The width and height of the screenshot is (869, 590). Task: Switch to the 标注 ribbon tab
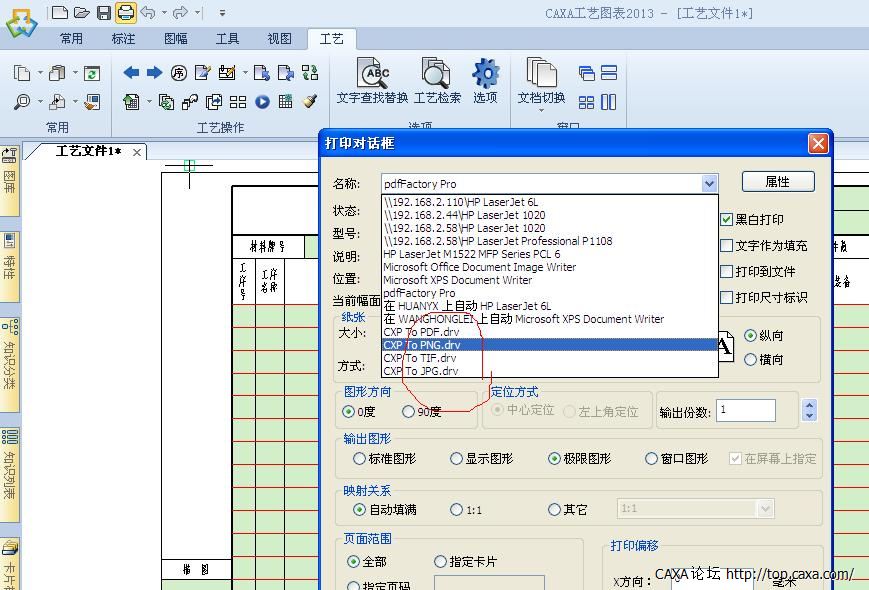pyautogui.click(x=123, y=39)
